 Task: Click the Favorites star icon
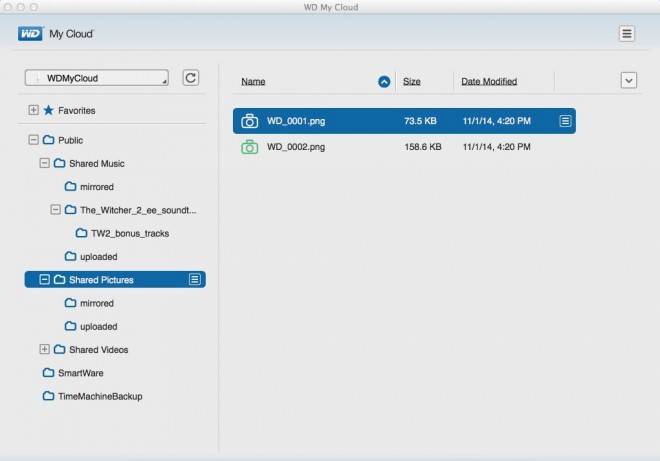click(49, 110)
